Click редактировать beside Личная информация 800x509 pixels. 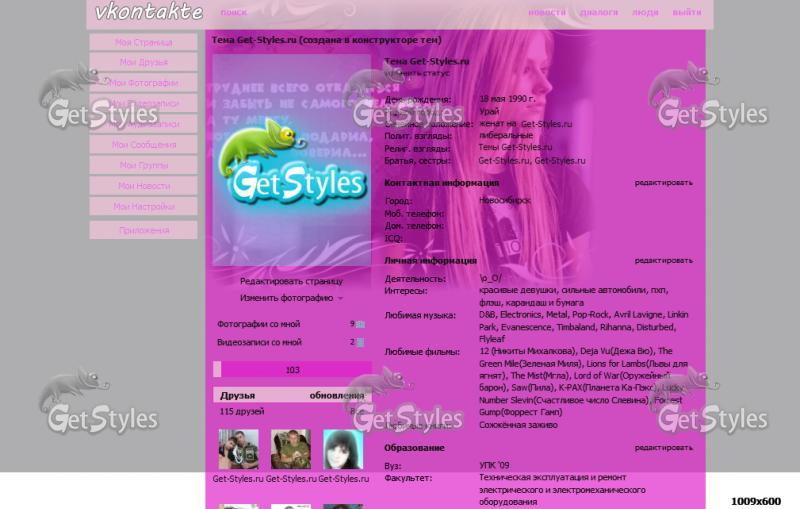[663, 261]
